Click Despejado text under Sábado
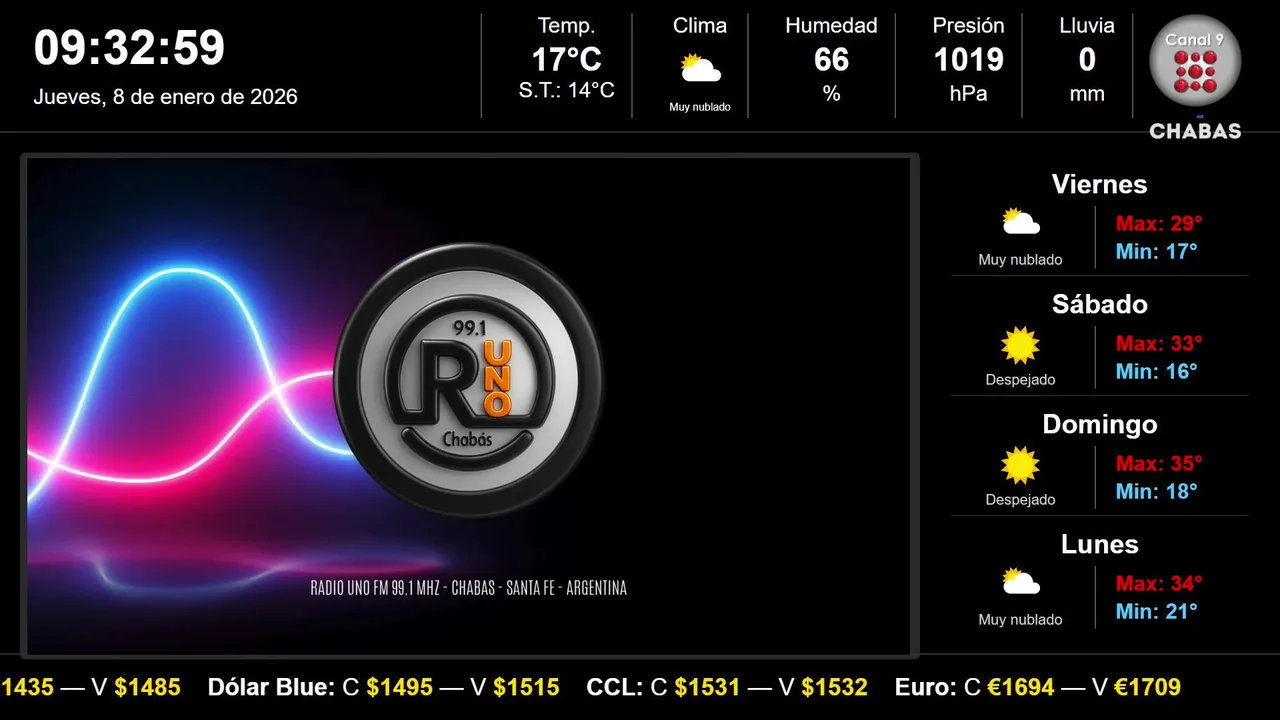This screenshot has width=1280, height=720. click(1020, 380)
